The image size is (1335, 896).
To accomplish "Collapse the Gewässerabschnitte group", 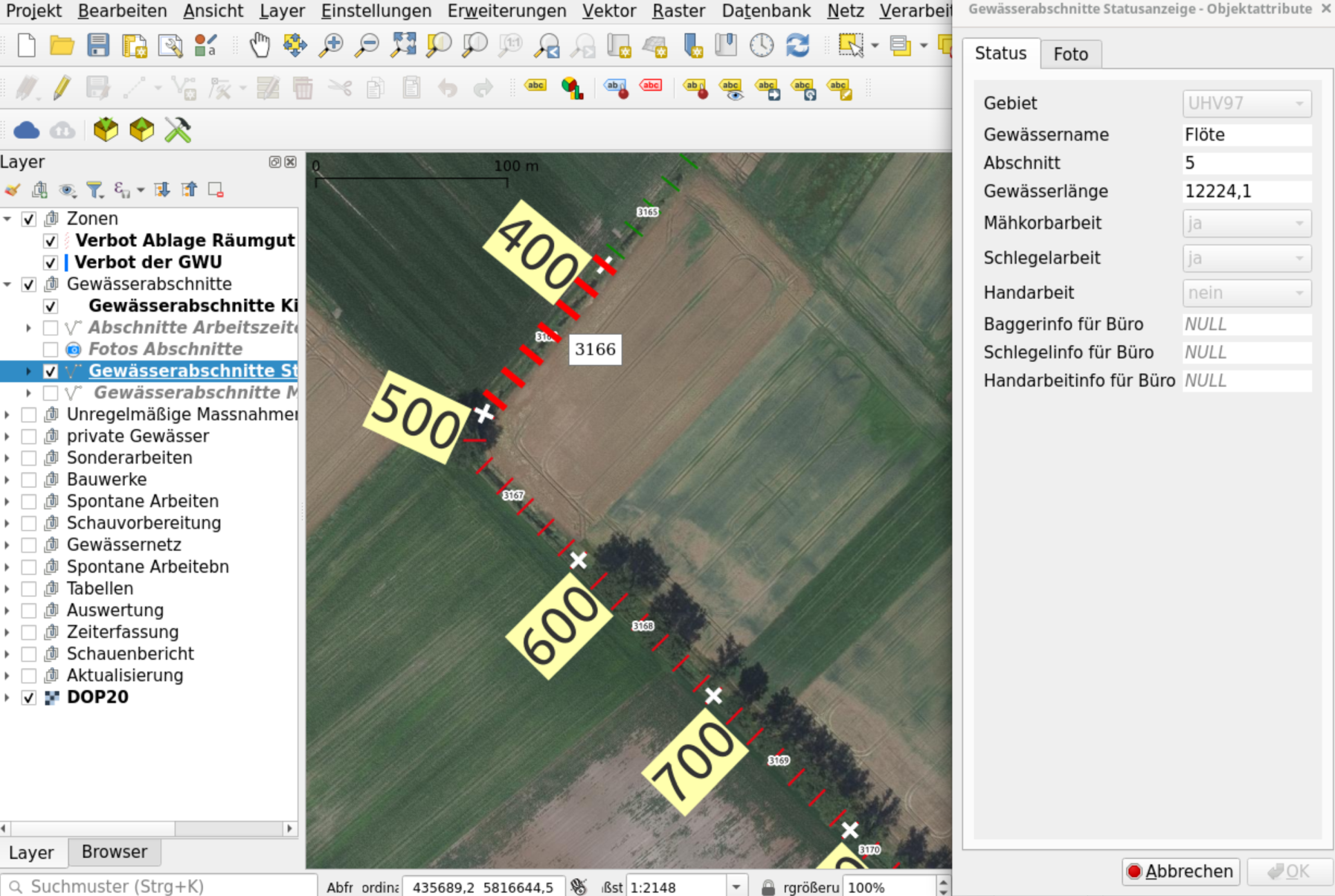I will tap(7, 284).
